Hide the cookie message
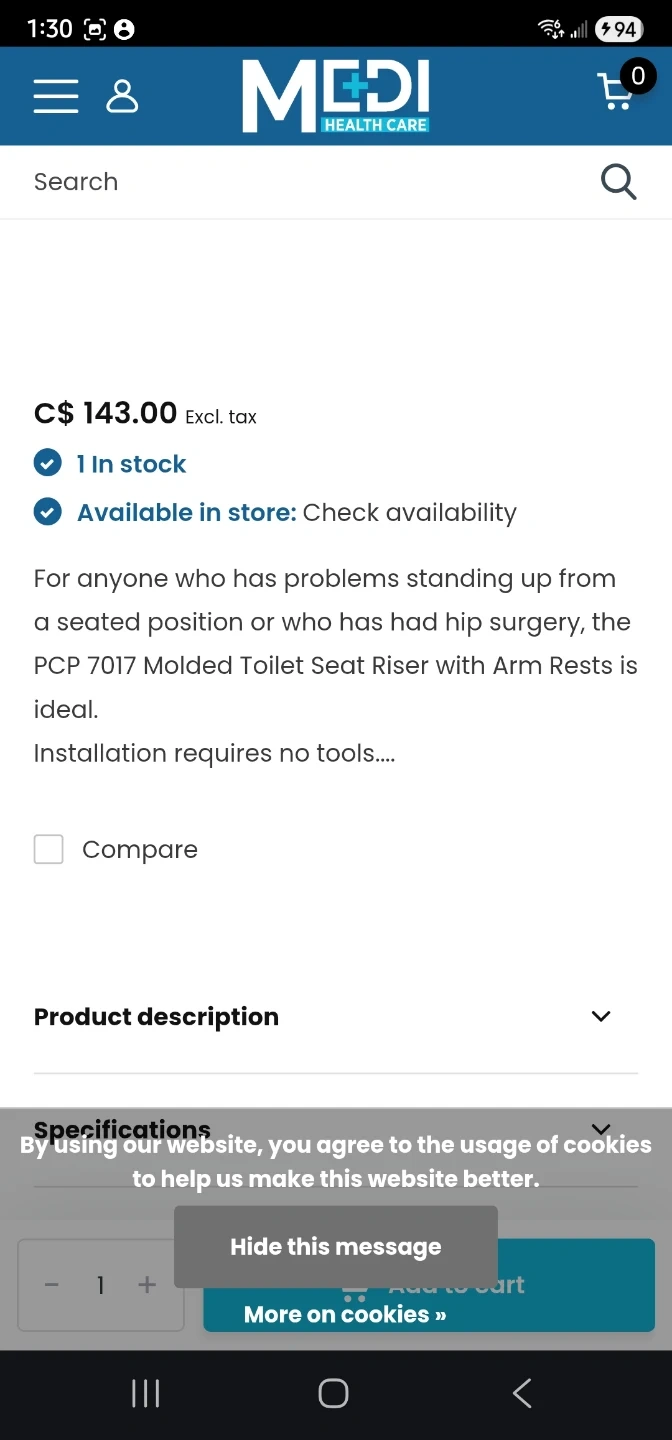The height and width of the screenshot is (1440, 672). coord(336,1246)
